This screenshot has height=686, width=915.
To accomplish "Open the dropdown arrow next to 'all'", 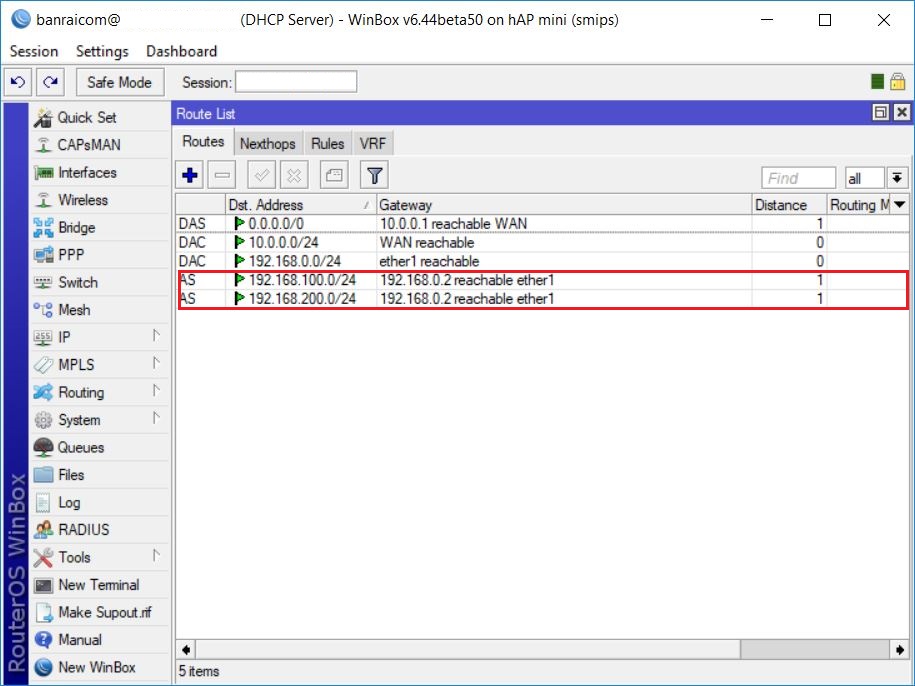I will [897, 178].
